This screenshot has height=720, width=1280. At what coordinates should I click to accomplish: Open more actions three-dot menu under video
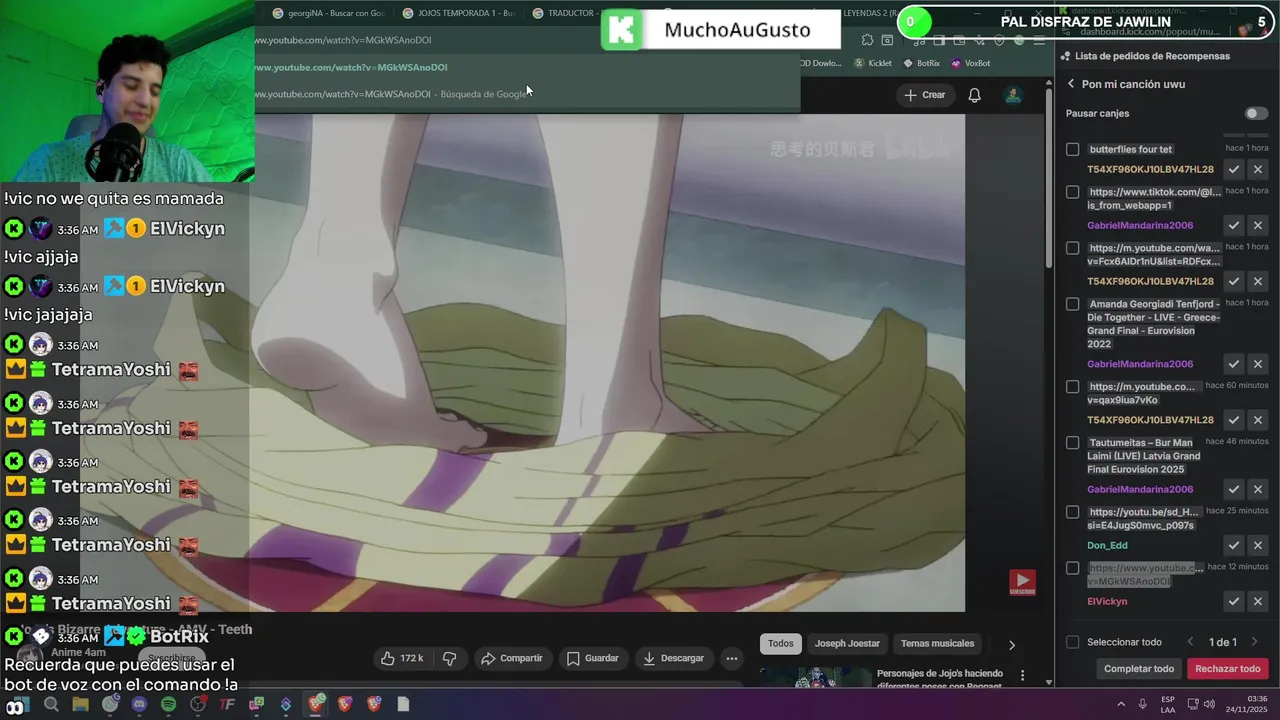pyautogui.click(x=732, y=658)
